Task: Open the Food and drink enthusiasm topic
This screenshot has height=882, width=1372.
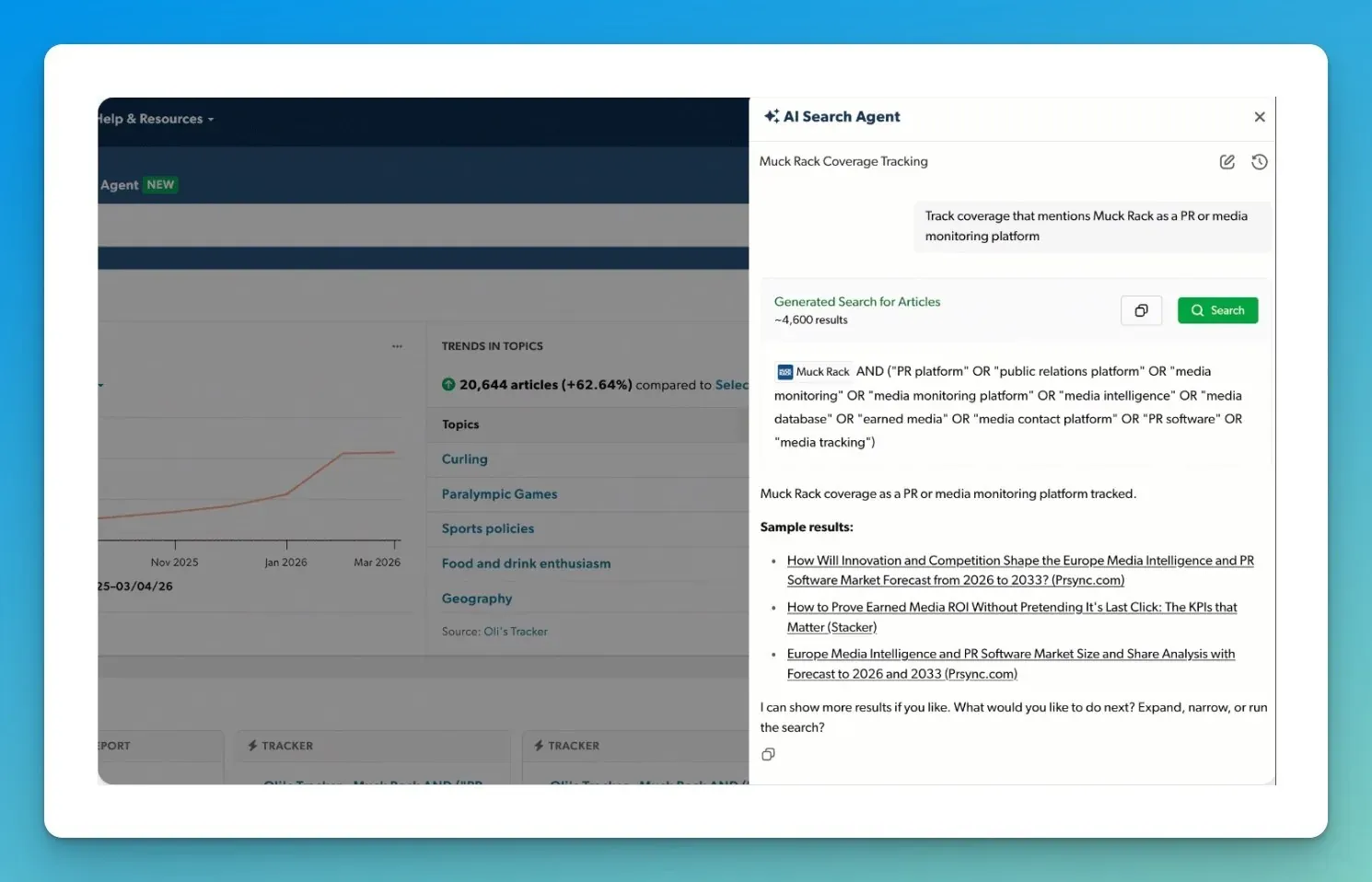Action: (x=526, y=563)
